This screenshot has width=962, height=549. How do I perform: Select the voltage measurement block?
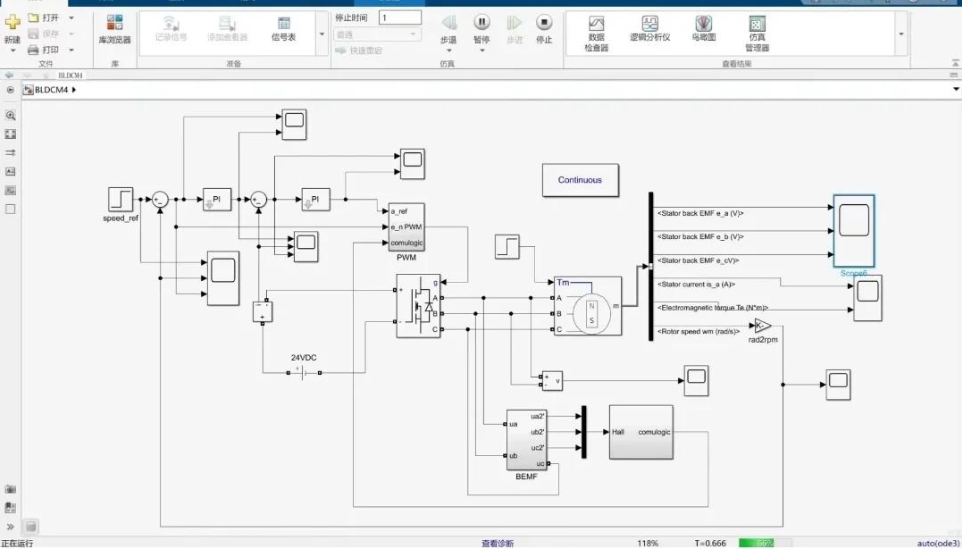[x=552, y=380]
